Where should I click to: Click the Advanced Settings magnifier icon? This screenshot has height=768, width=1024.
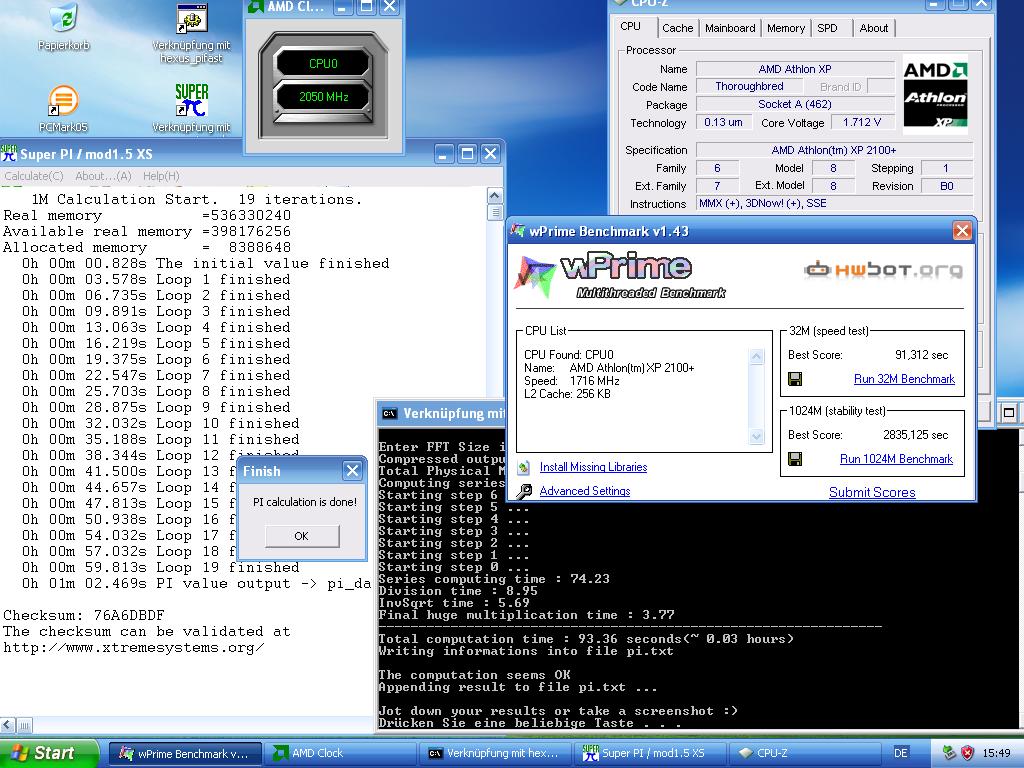coord(523,491)
